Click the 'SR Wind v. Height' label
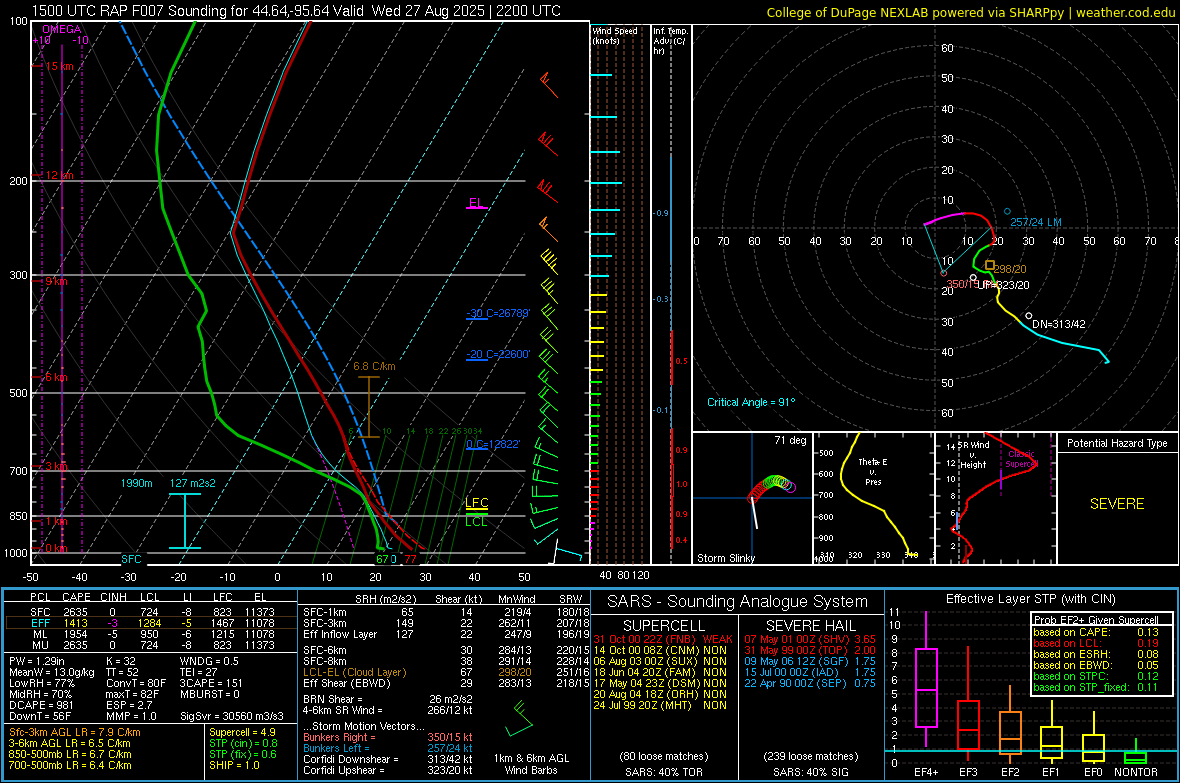Viewport: 1180px width, 783px height. point(973,455)
